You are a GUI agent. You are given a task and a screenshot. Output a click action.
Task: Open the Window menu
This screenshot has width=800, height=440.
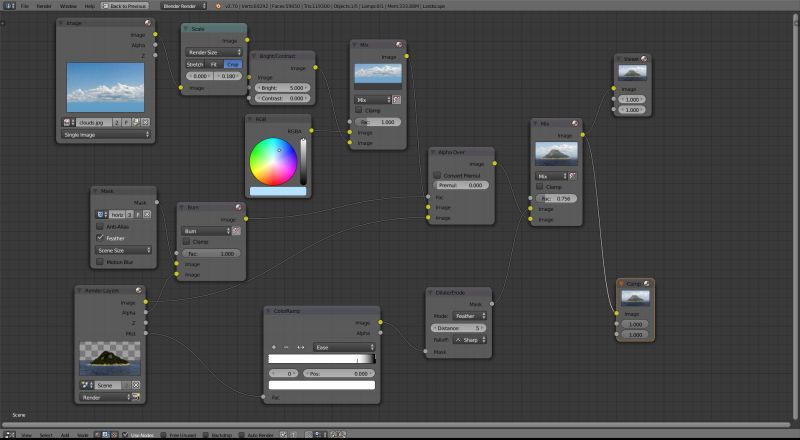click(68, 6)
